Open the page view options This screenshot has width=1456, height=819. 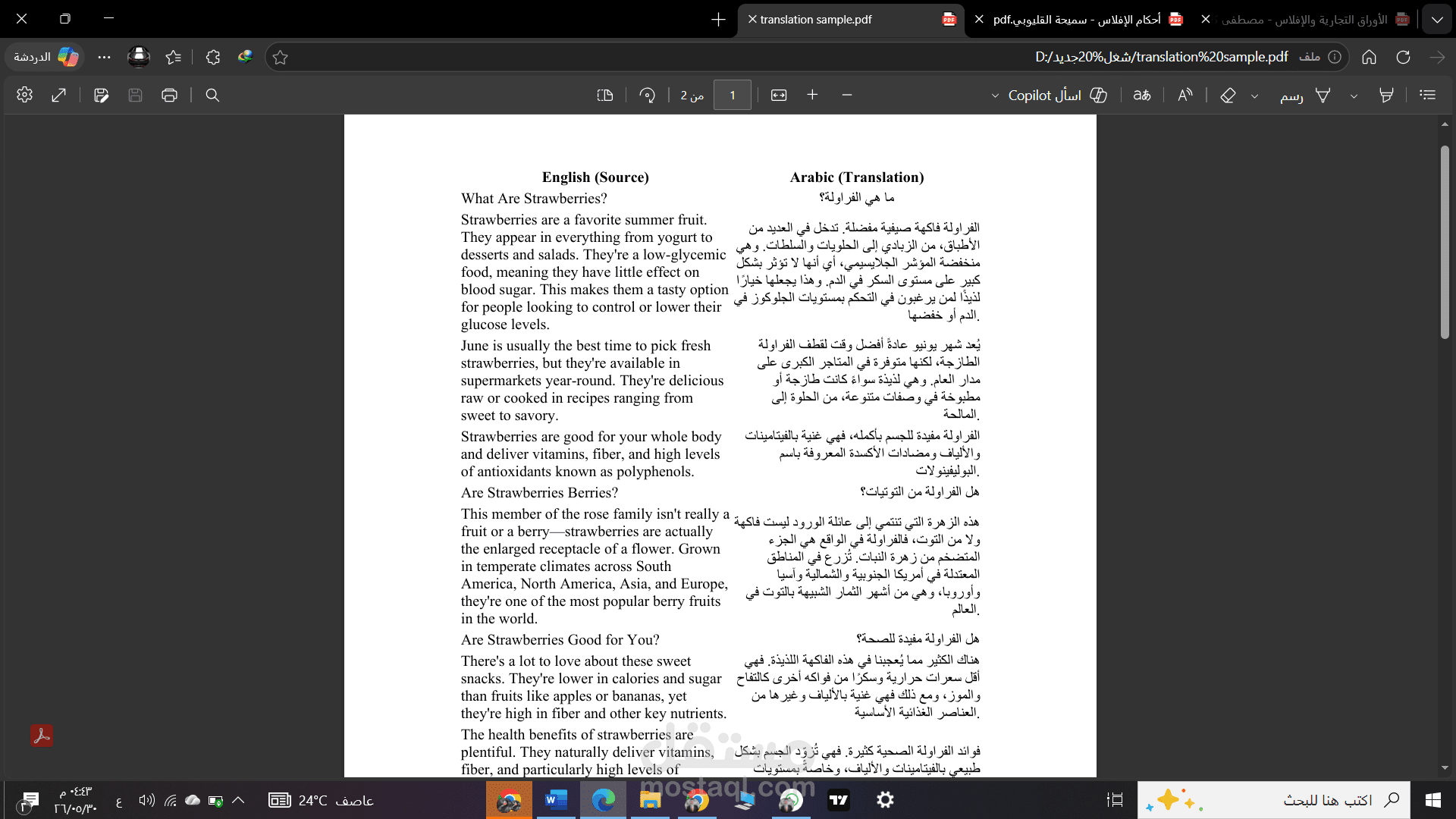coord(604,95)
